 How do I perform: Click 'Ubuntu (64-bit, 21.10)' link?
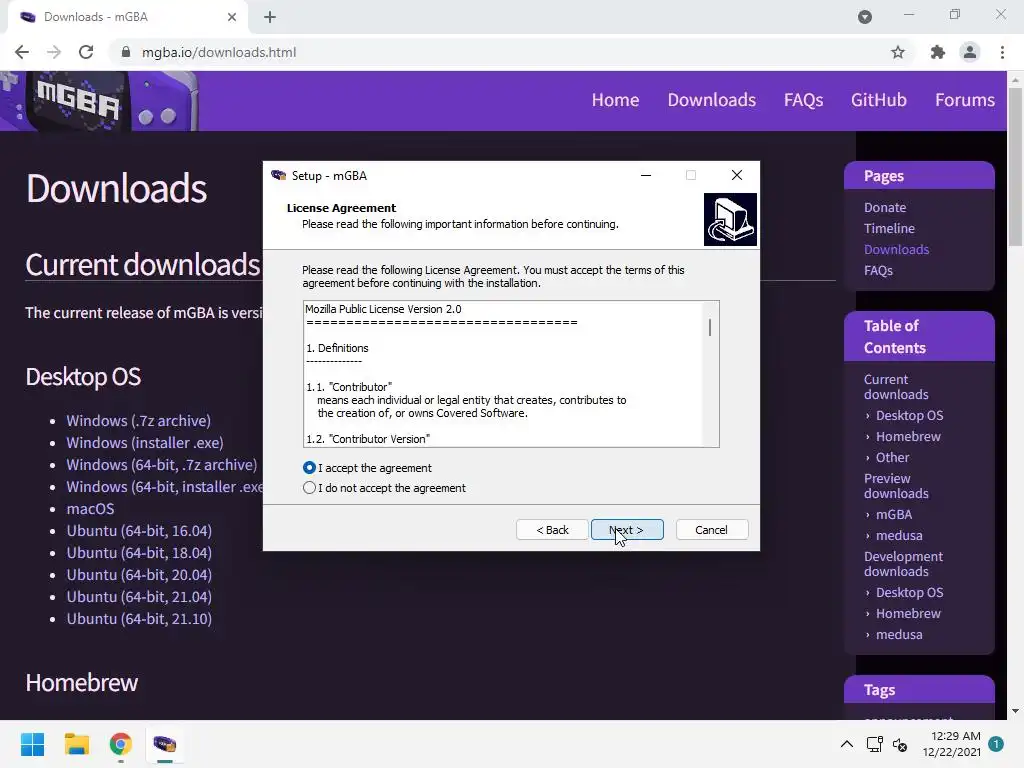pos(139,619)
